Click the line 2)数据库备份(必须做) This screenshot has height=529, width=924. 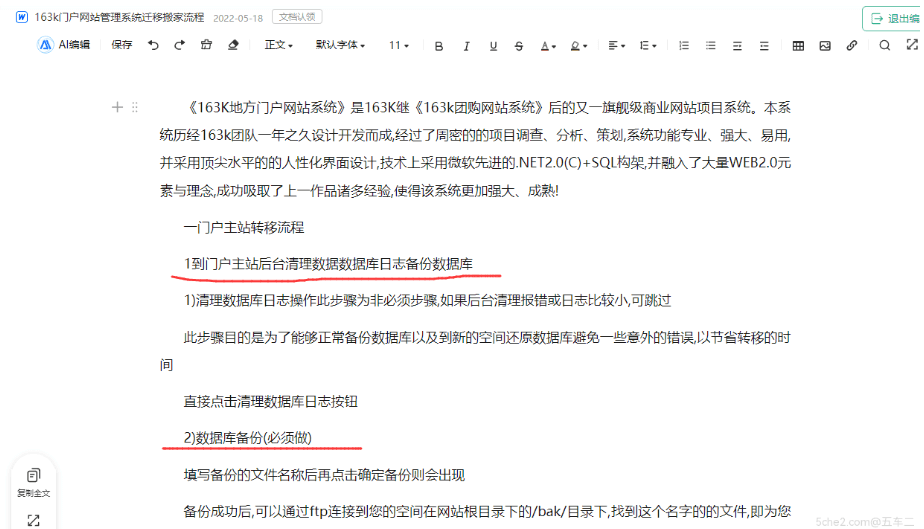point(248,438)
